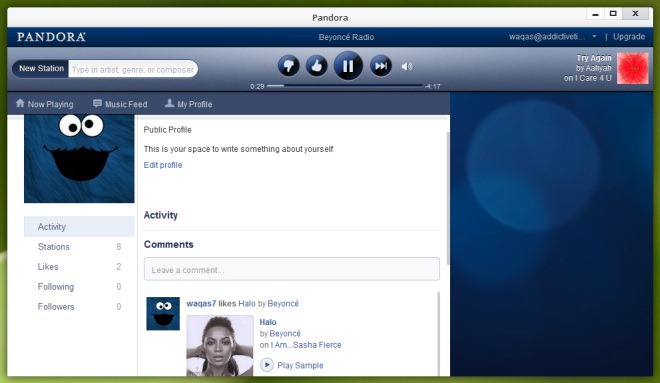Open the Now Playing tab

(x=45, y=104)
